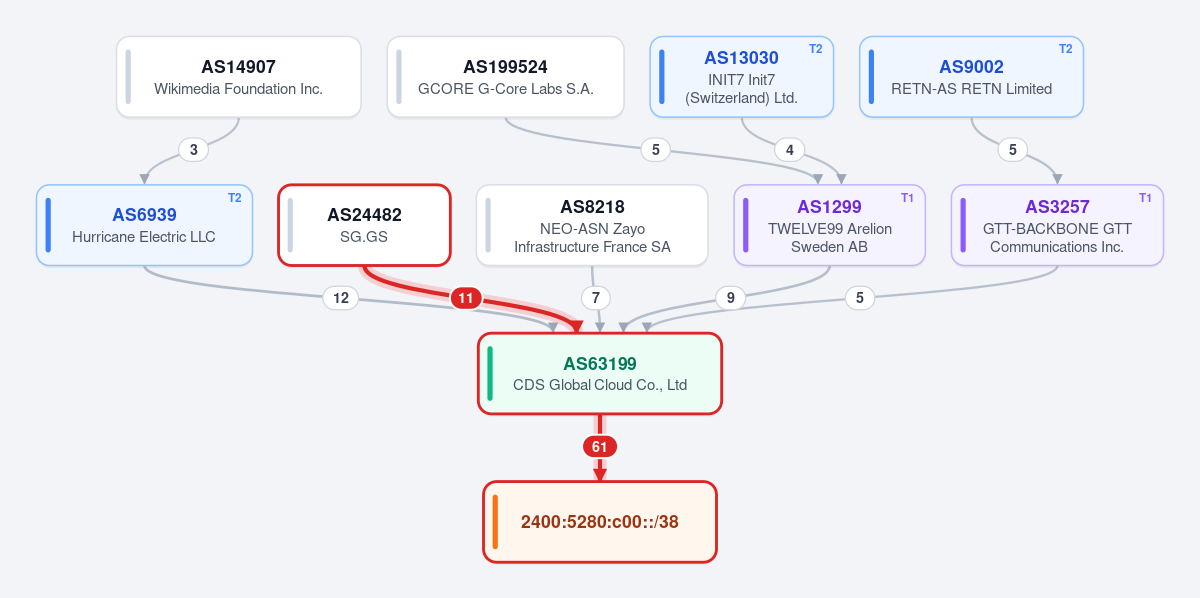The width and height of the screenshot is (1200, 598).
Task: Click the 12 edge count badge
Action: 340,298
